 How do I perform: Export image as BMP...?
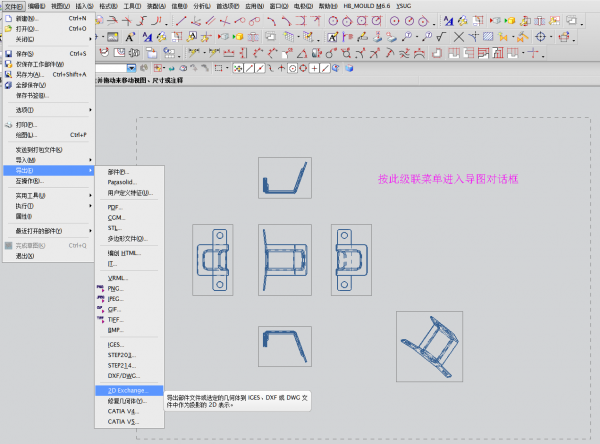(129, 330)
